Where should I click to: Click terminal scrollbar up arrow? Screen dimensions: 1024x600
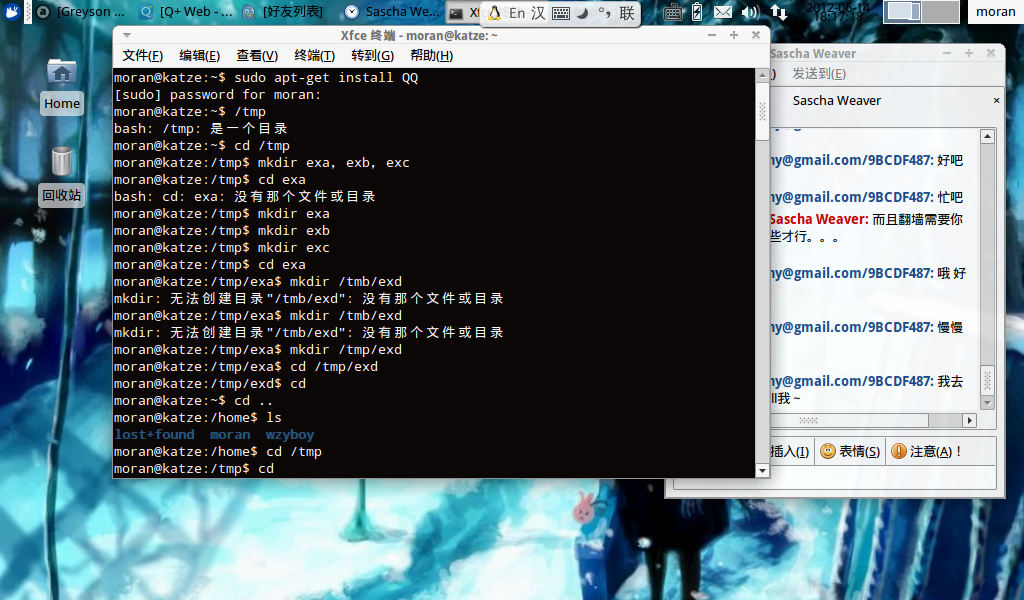762,75
